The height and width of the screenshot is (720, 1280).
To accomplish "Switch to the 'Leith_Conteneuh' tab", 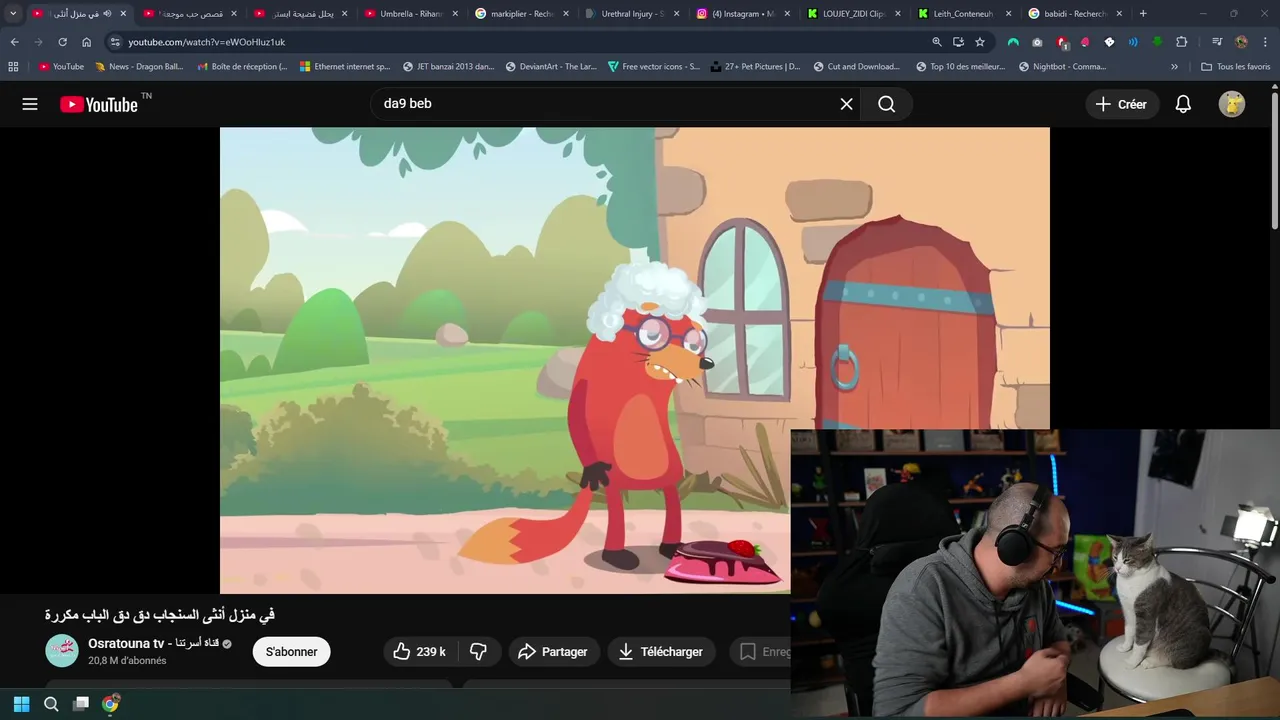I will point(962,14).
